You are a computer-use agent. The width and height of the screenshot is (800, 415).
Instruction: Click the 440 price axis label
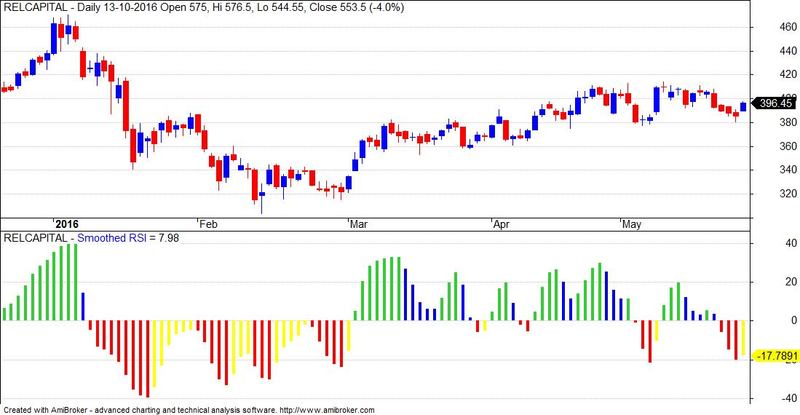click(786, 51)
